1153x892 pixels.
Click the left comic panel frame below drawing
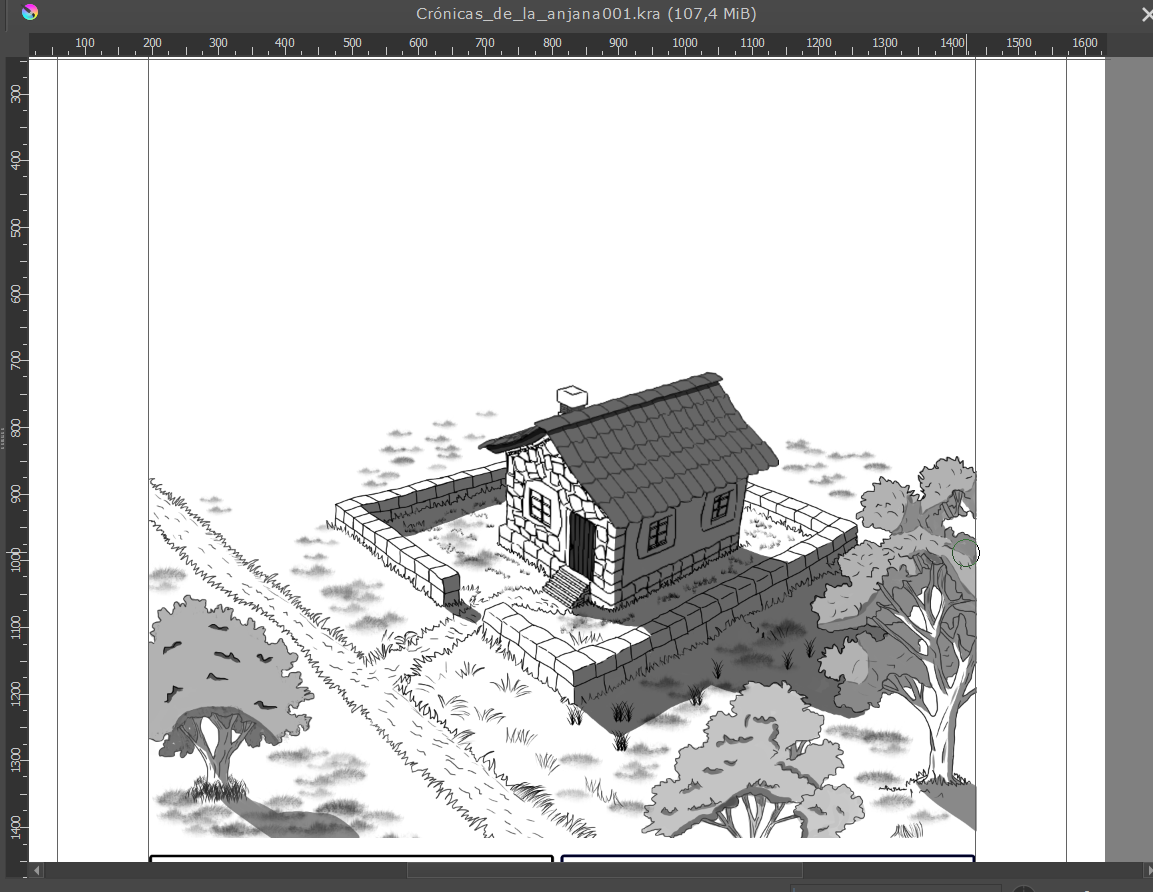350,857
